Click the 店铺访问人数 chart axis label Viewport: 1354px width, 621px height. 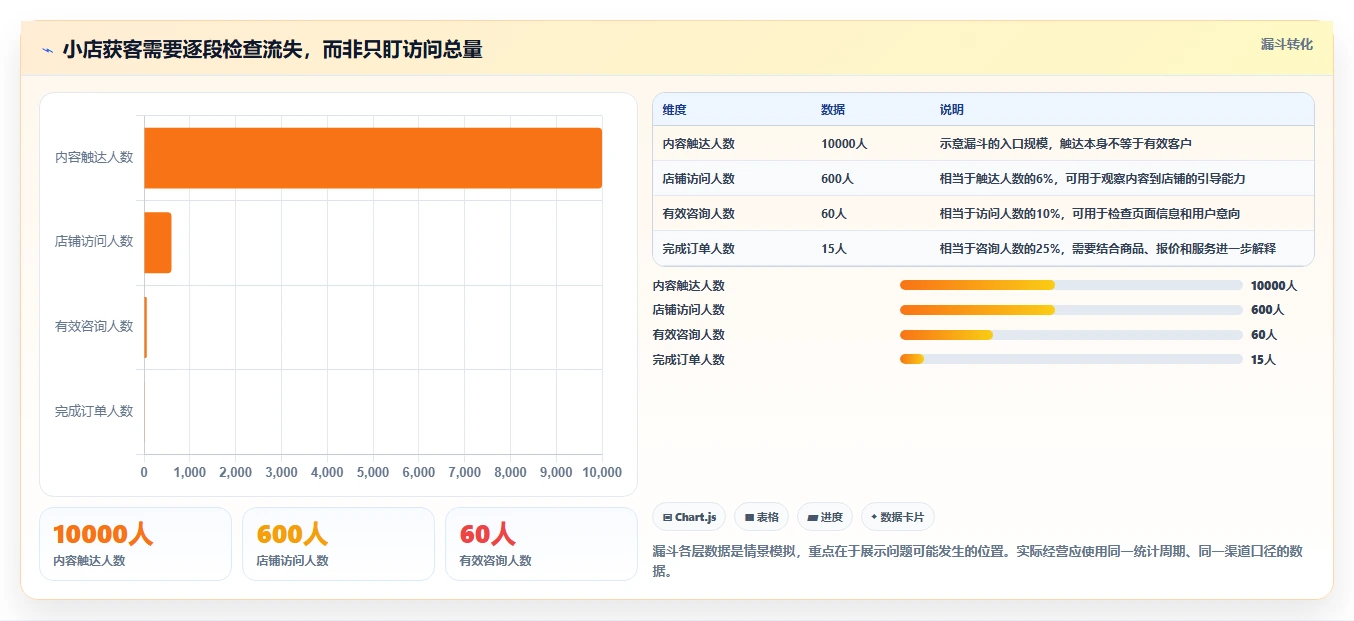[94, 241]
